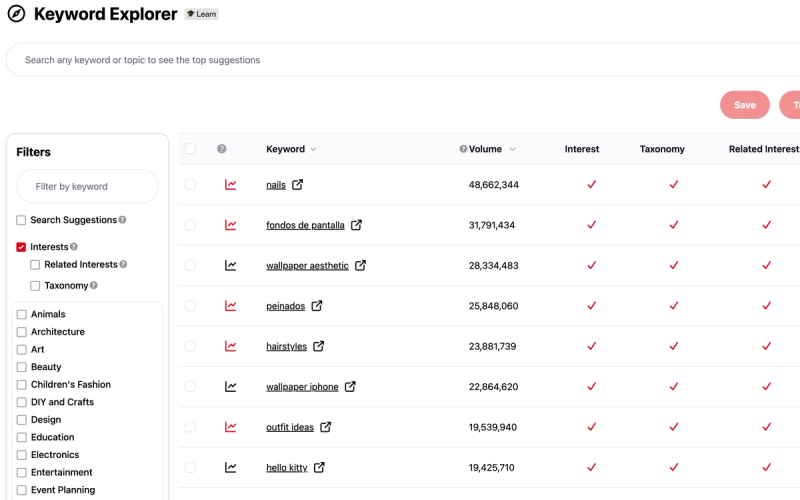The width and height of the screenshot is (800, 500).
Task: Sort by Keyword column chevron
Action: [313, 149]
